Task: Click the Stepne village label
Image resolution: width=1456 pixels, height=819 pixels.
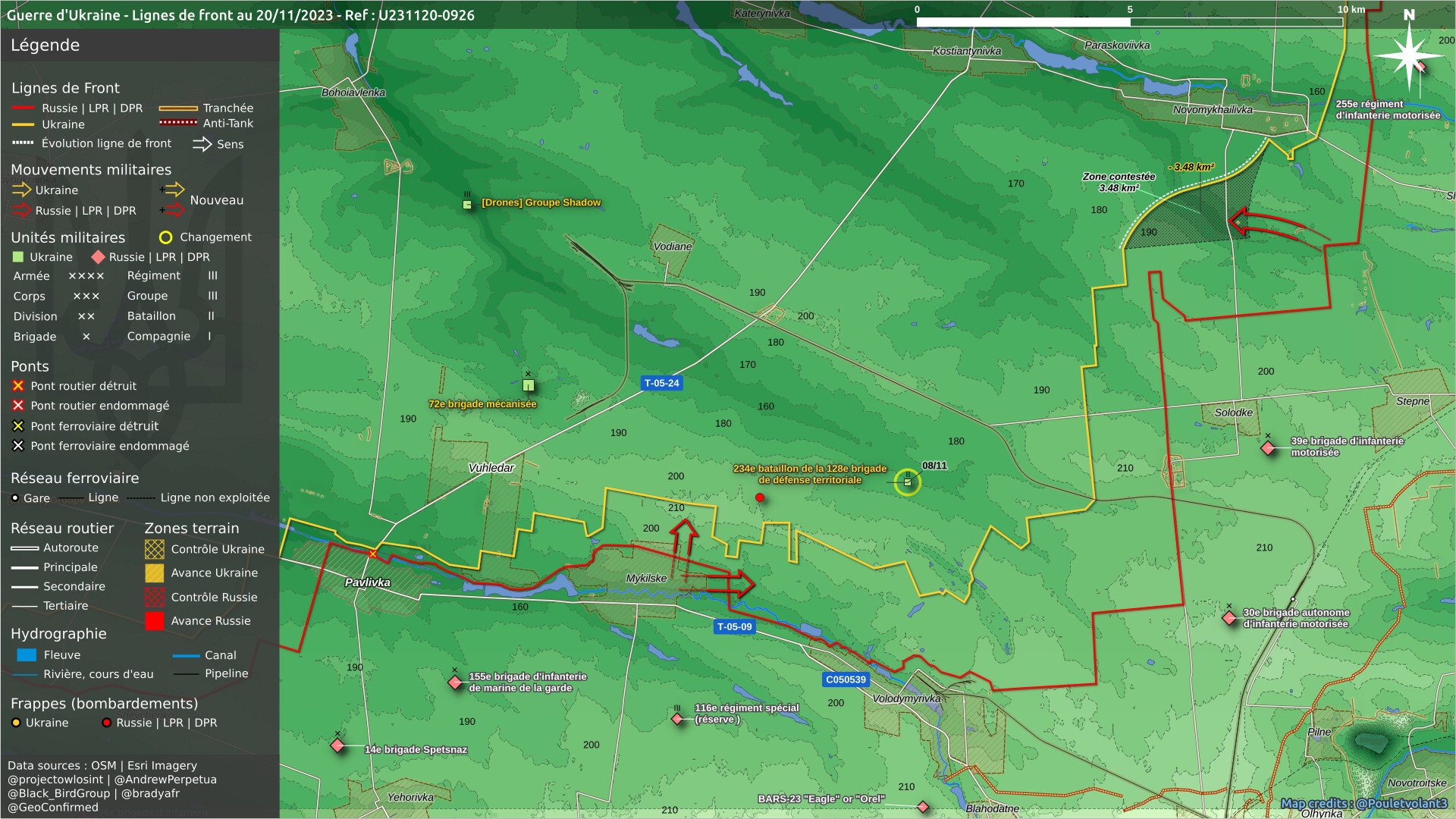Action: click(1413, 401)
